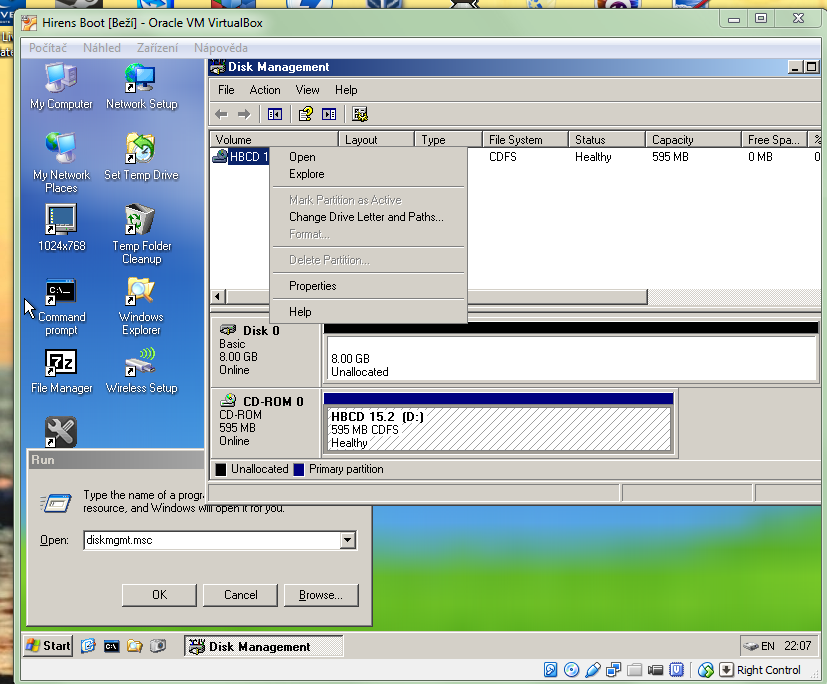Viewport: 827px width, 684px height.
Task: Click the 22:07 clock in system tray
Action: coord(797,646)
